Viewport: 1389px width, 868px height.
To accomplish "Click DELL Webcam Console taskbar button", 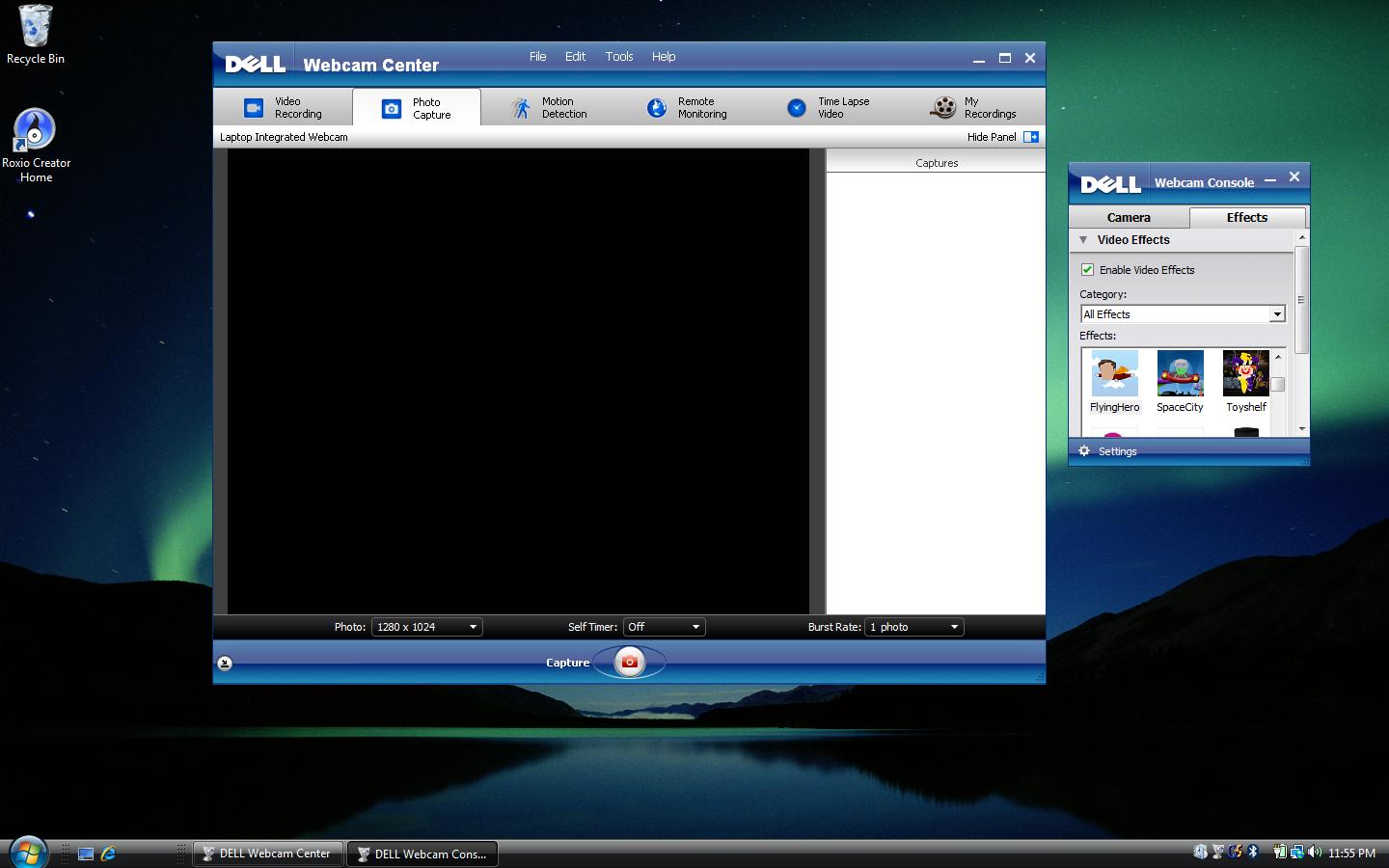I will pyautogui.click(x=422, y=854).
